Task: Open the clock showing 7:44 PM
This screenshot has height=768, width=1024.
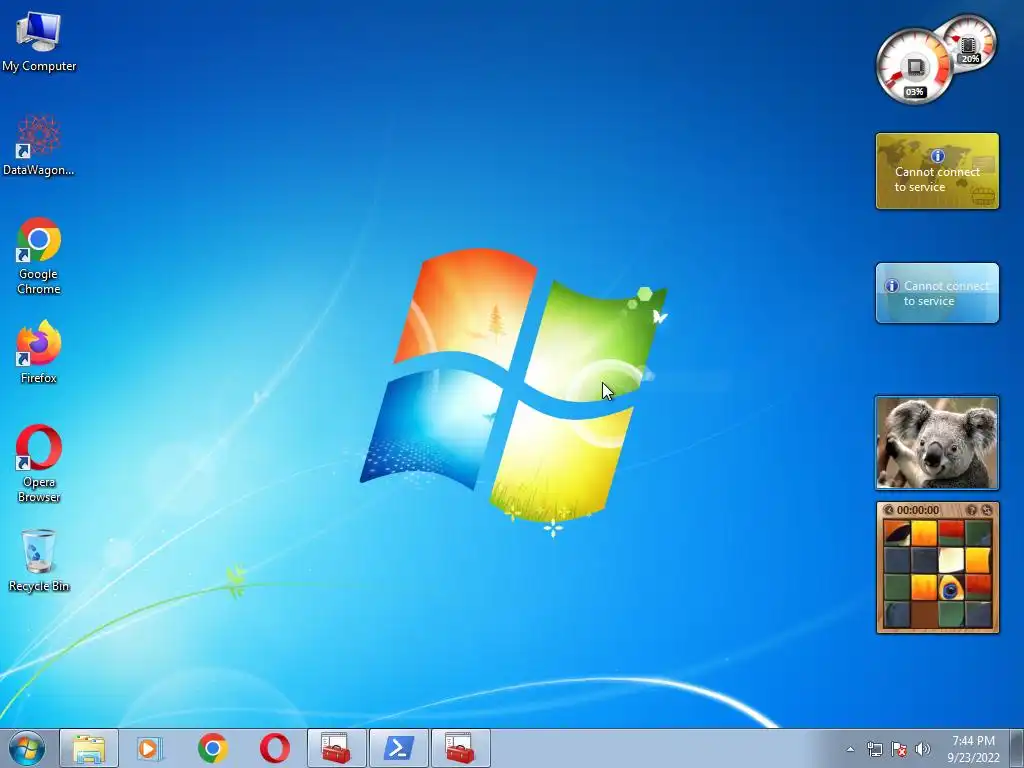Action: [973, 748]
